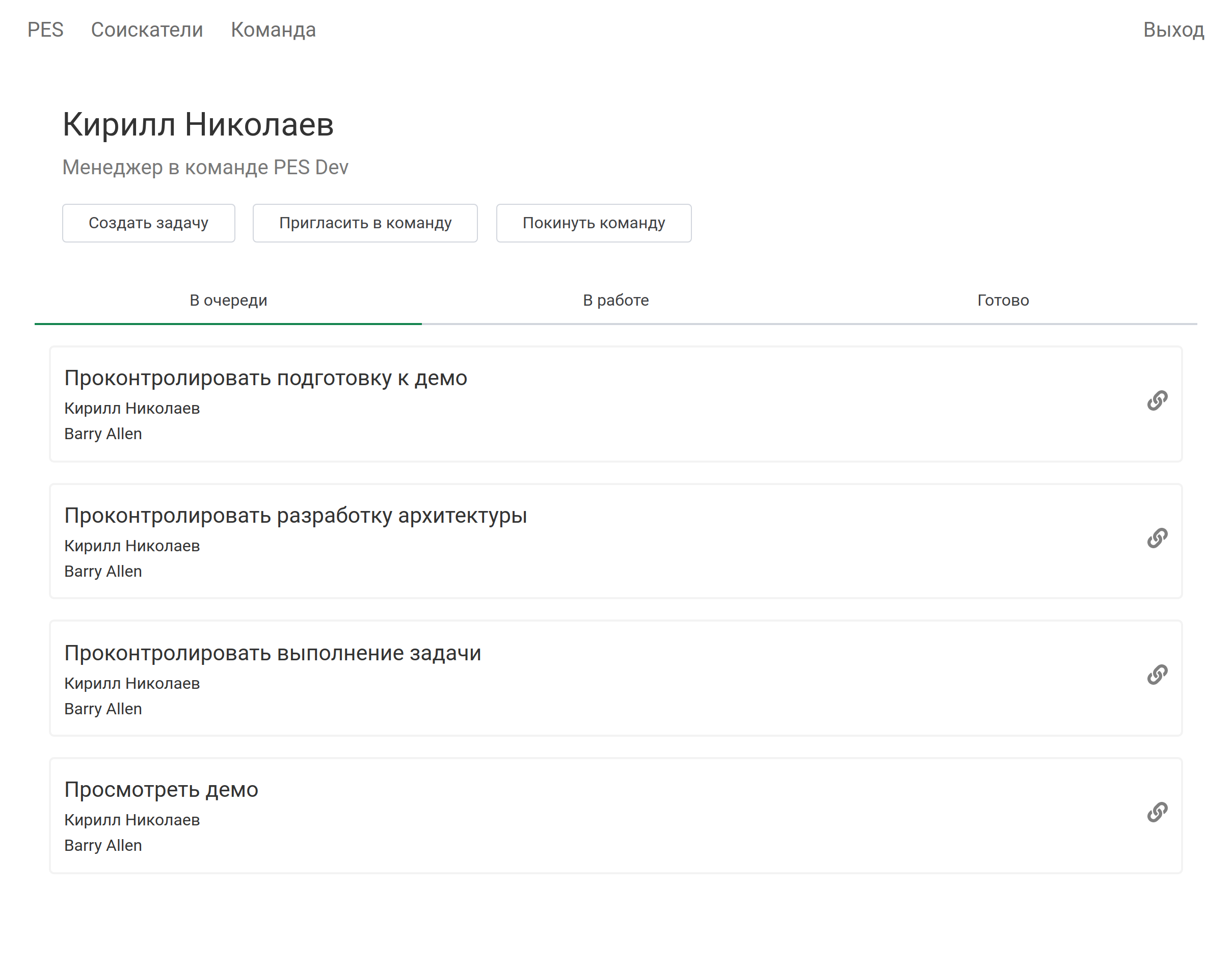The width and height of the screenshot is (1232, 967).
Task: Open the Готово tab
Action: point(1002,300)
